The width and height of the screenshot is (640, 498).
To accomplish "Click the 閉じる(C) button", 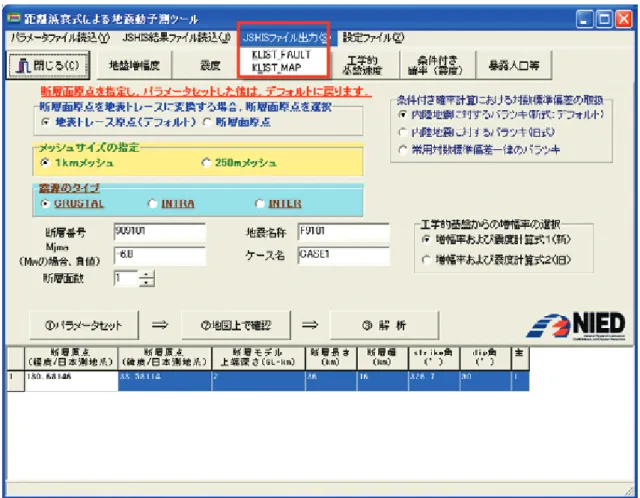I will coord(48,65).
